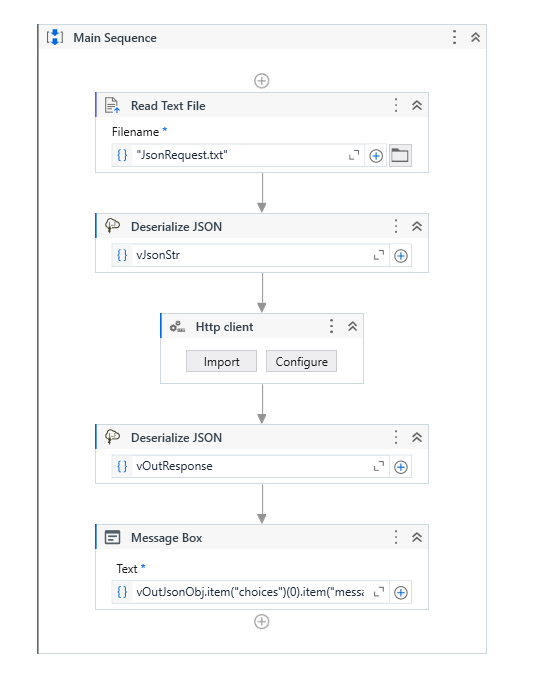Collapse the Message Box activity
The height and width of the screenshot is (689, 542).
[x=417, y=537]
